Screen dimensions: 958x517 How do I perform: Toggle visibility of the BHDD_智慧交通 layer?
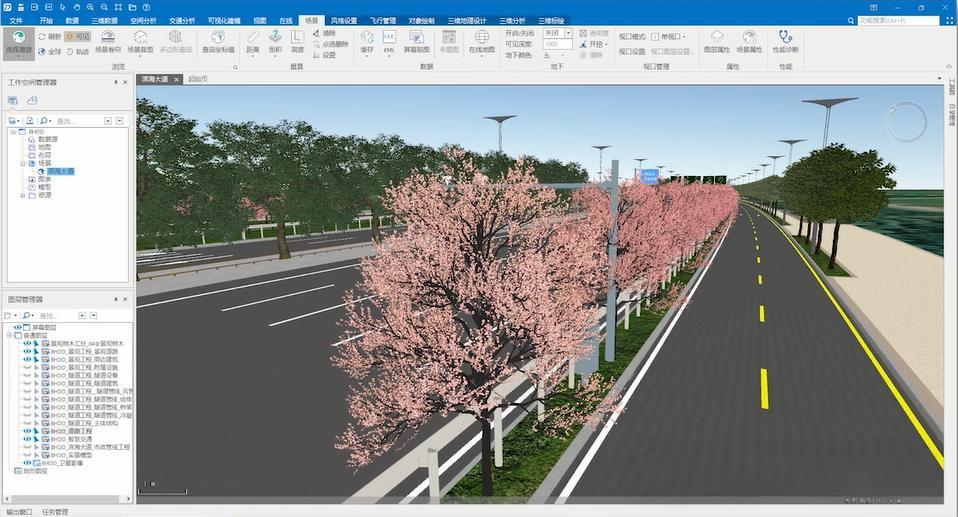pyautogui.click(x=27, y=437)
